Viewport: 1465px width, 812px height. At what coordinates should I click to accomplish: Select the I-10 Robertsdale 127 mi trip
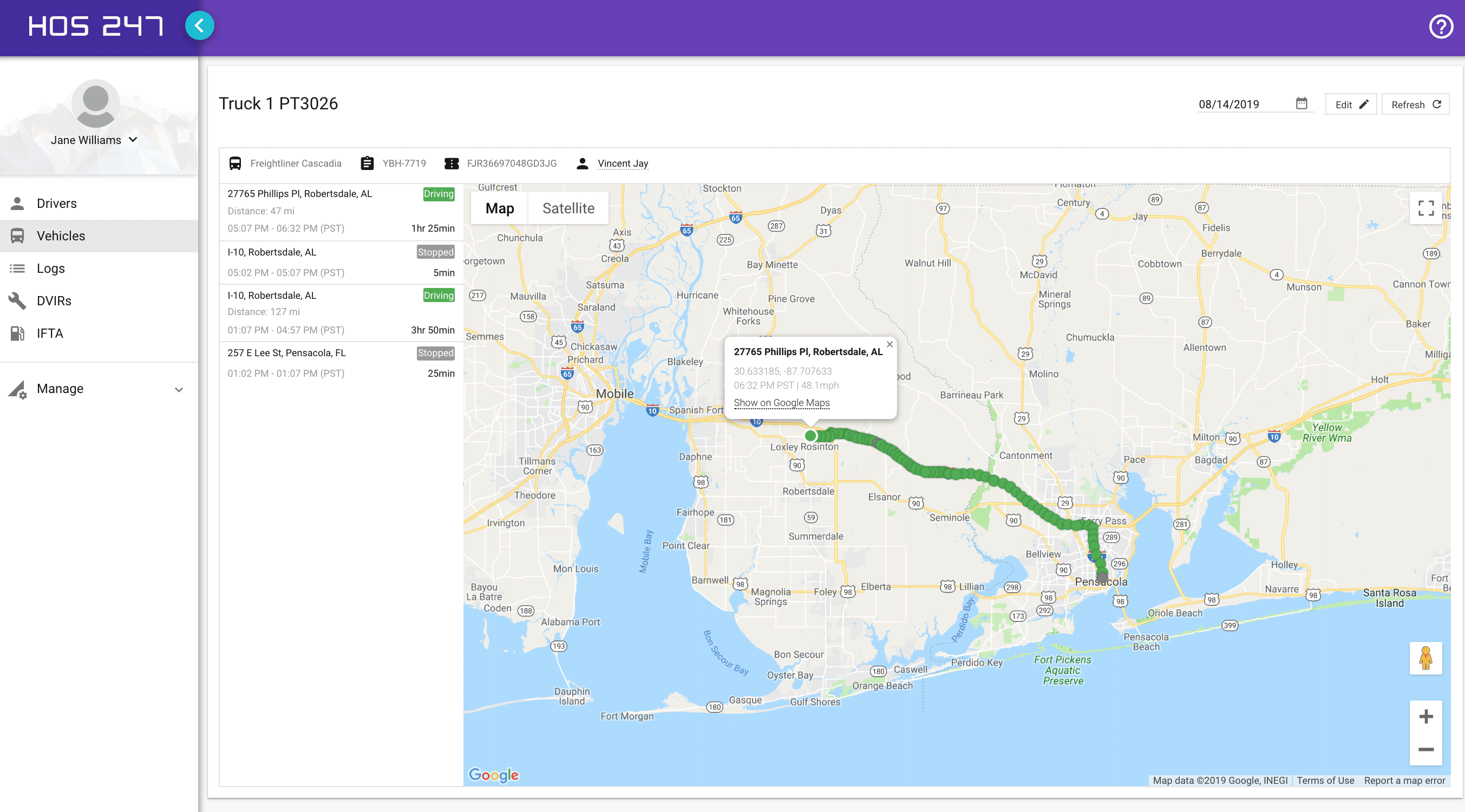[x=341, y=313]
